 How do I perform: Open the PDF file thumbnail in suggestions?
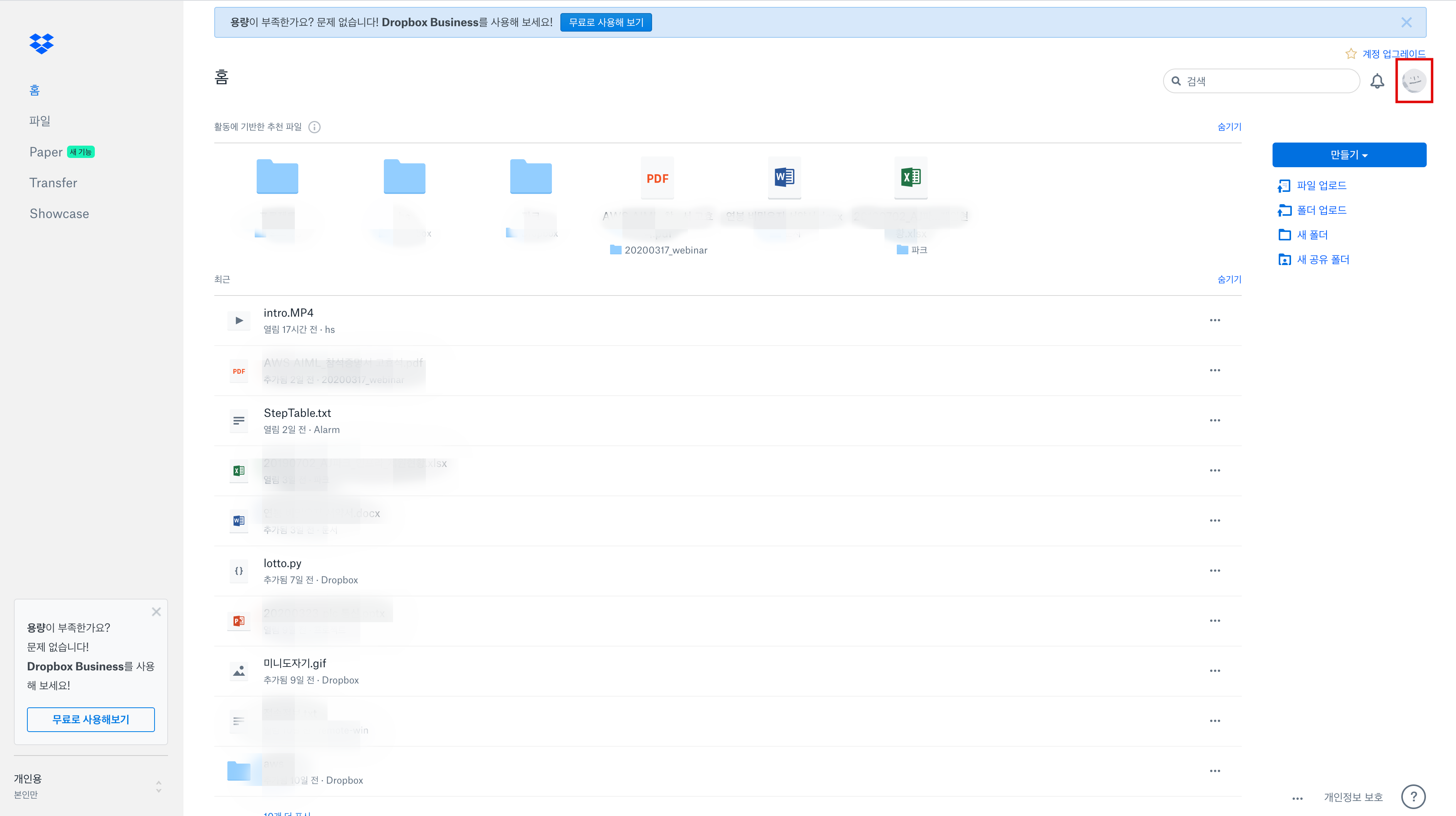tap(657, 178)
